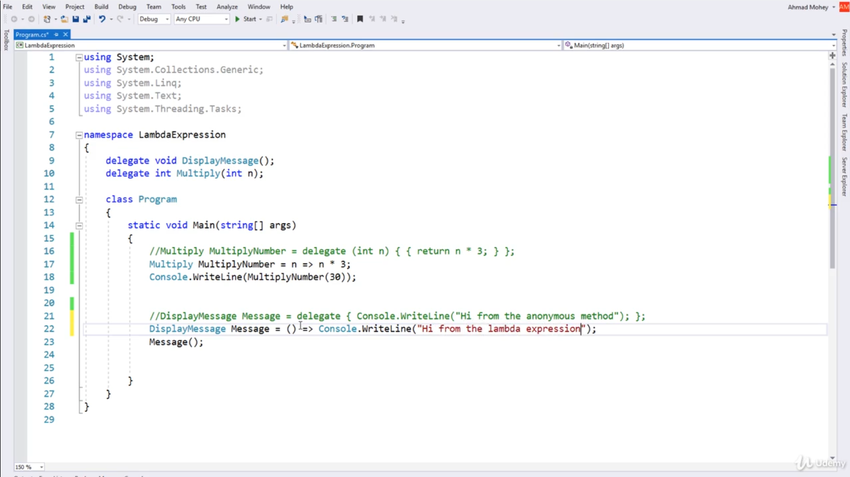This screenshot has width=850, height=477.
Task: Open the File menu
Action: (8, 7)
